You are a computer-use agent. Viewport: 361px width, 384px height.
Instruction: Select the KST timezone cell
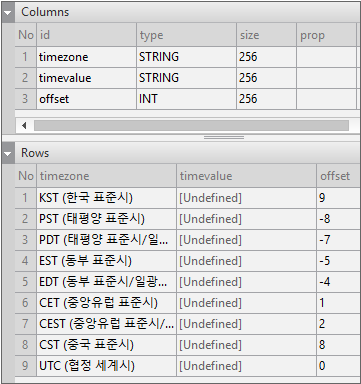pyautogui.click(x=106, y=198)
